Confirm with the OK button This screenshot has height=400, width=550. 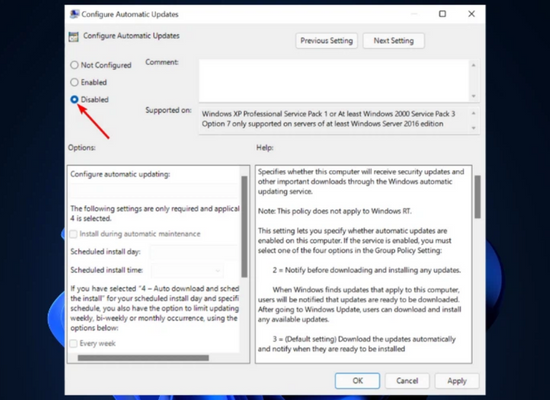pos(357,381)
